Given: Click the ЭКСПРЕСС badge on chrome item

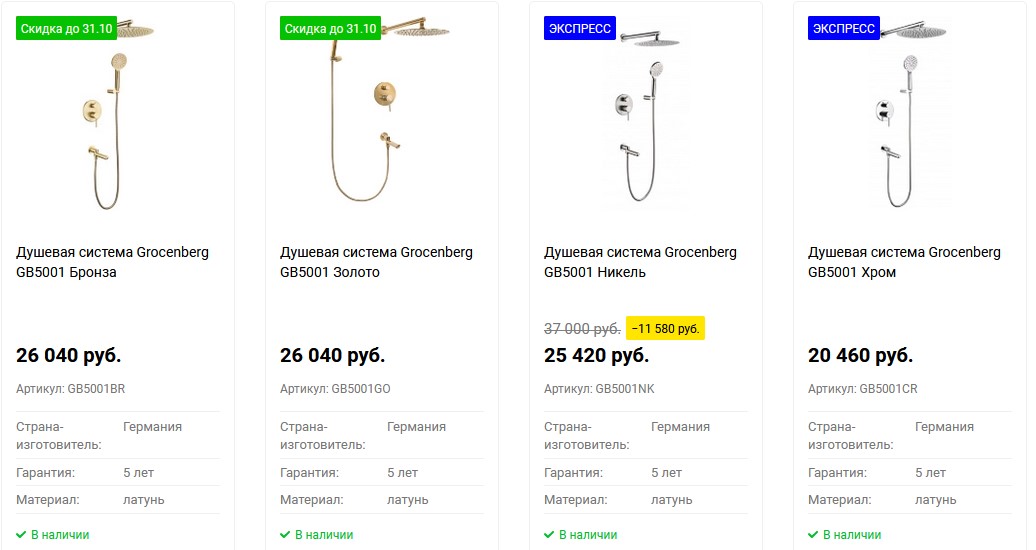Looking at the screenshot, I should click(x=844, y=28).
